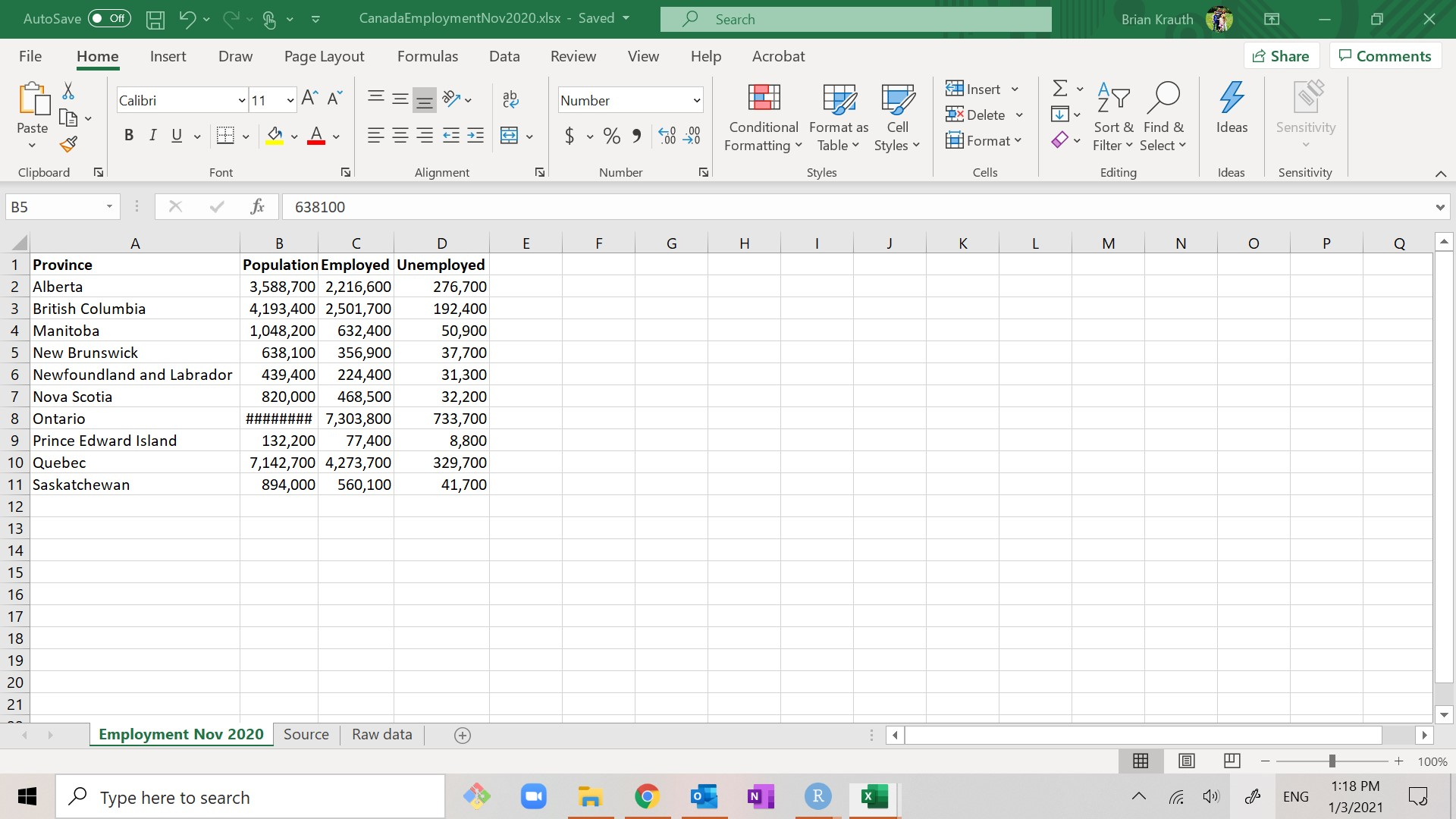This screenshot has height=819, width=1456.
Task: Apply the Percent number format
Action: (x=611, y=135)
